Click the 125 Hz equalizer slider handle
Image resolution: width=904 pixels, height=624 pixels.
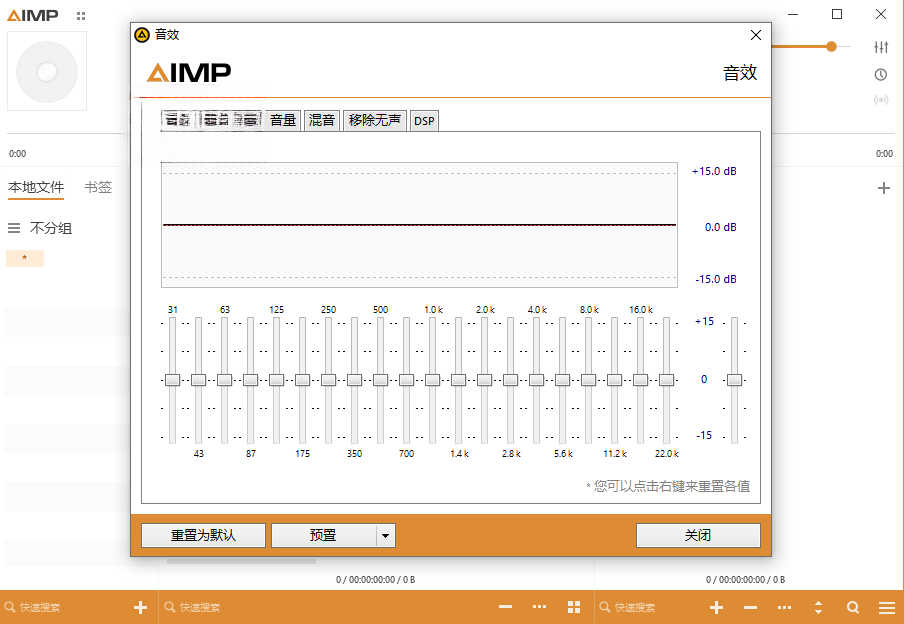(x=276, y=379)
